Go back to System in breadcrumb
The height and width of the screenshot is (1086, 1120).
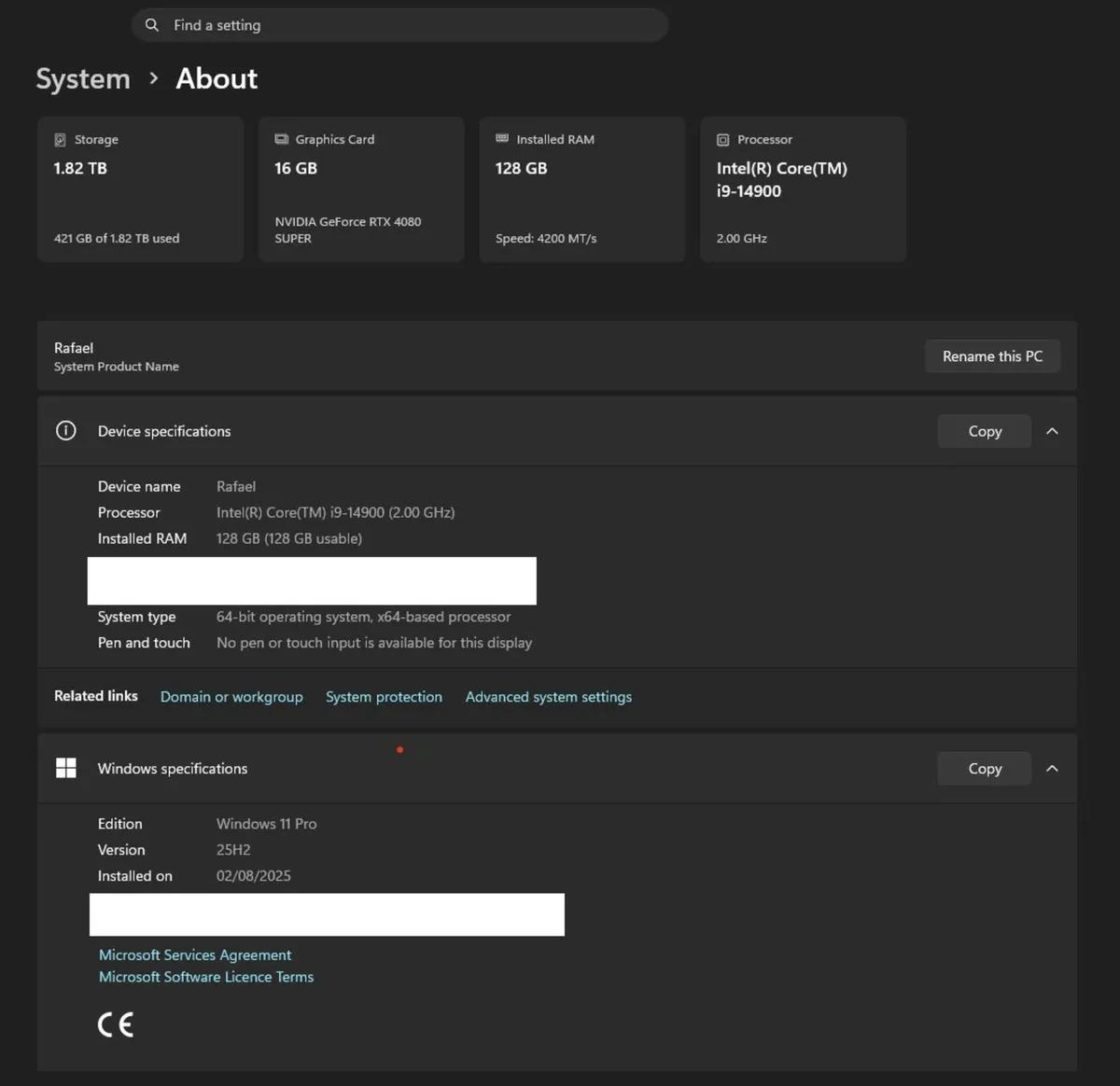83,79
